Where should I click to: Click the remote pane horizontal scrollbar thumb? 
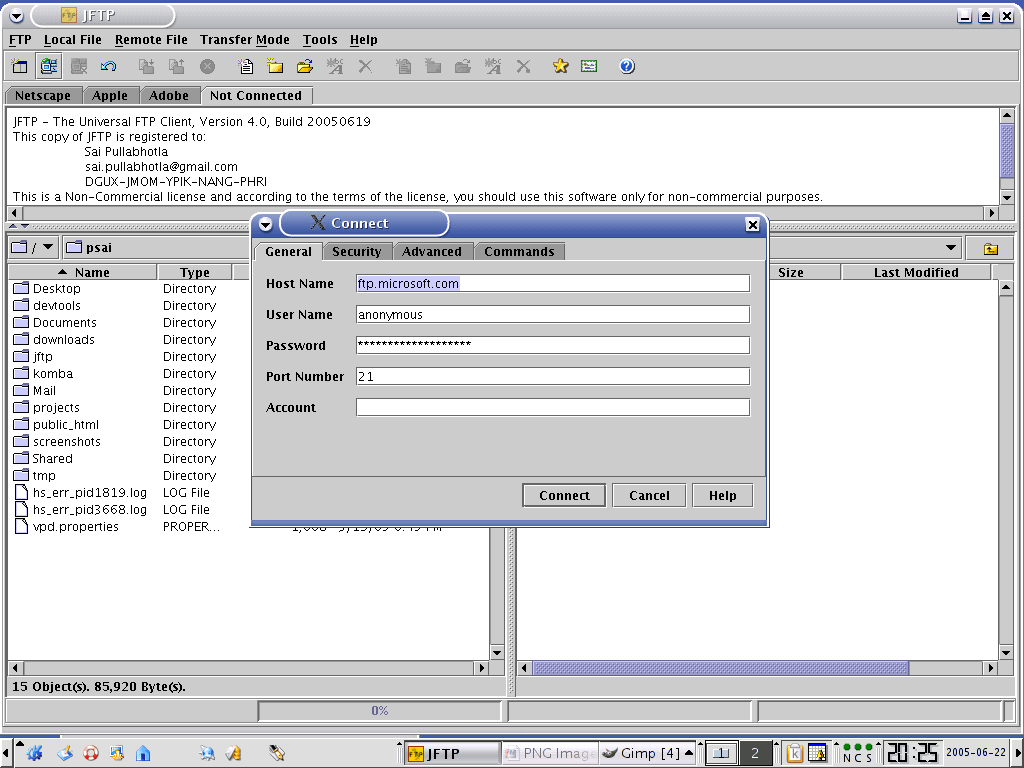pos(720,668)
